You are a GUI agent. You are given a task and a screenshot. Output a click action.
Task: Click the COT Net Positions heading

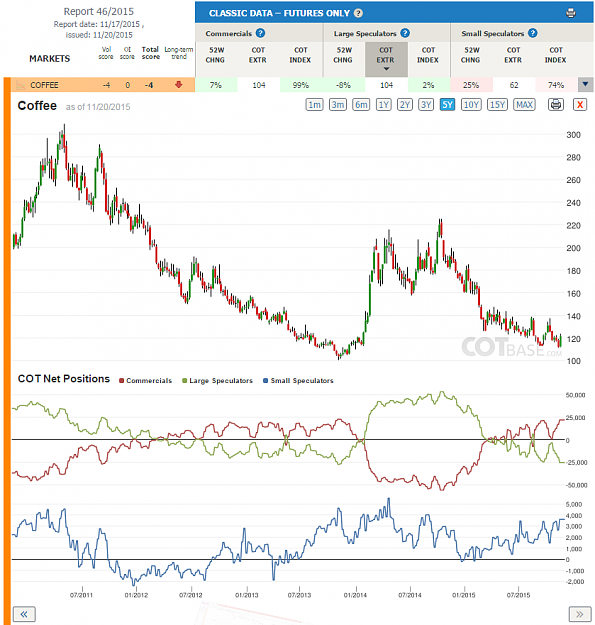(64, 379)
